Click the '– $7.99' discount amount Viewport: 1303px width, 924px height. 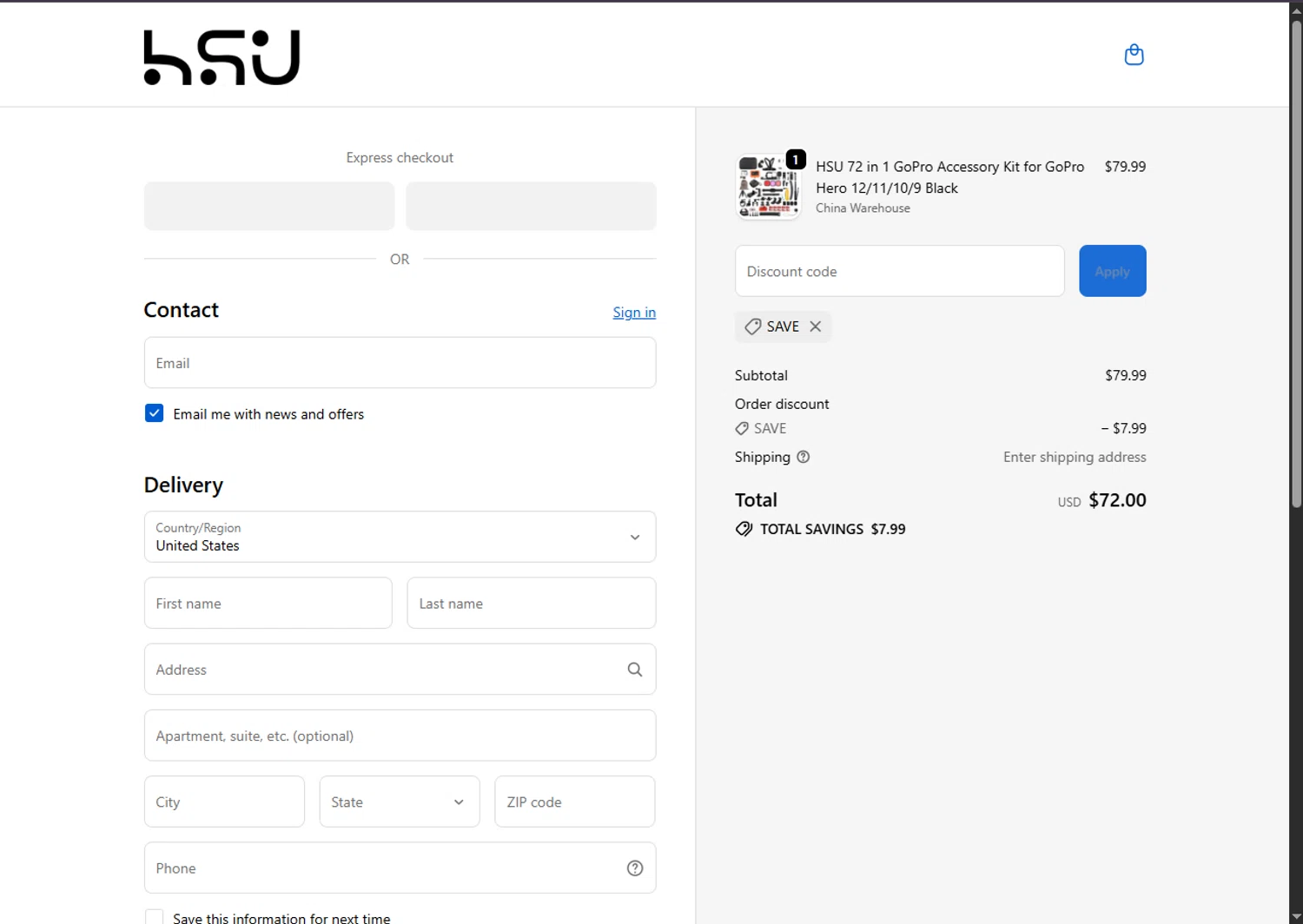pos(1123,428)
